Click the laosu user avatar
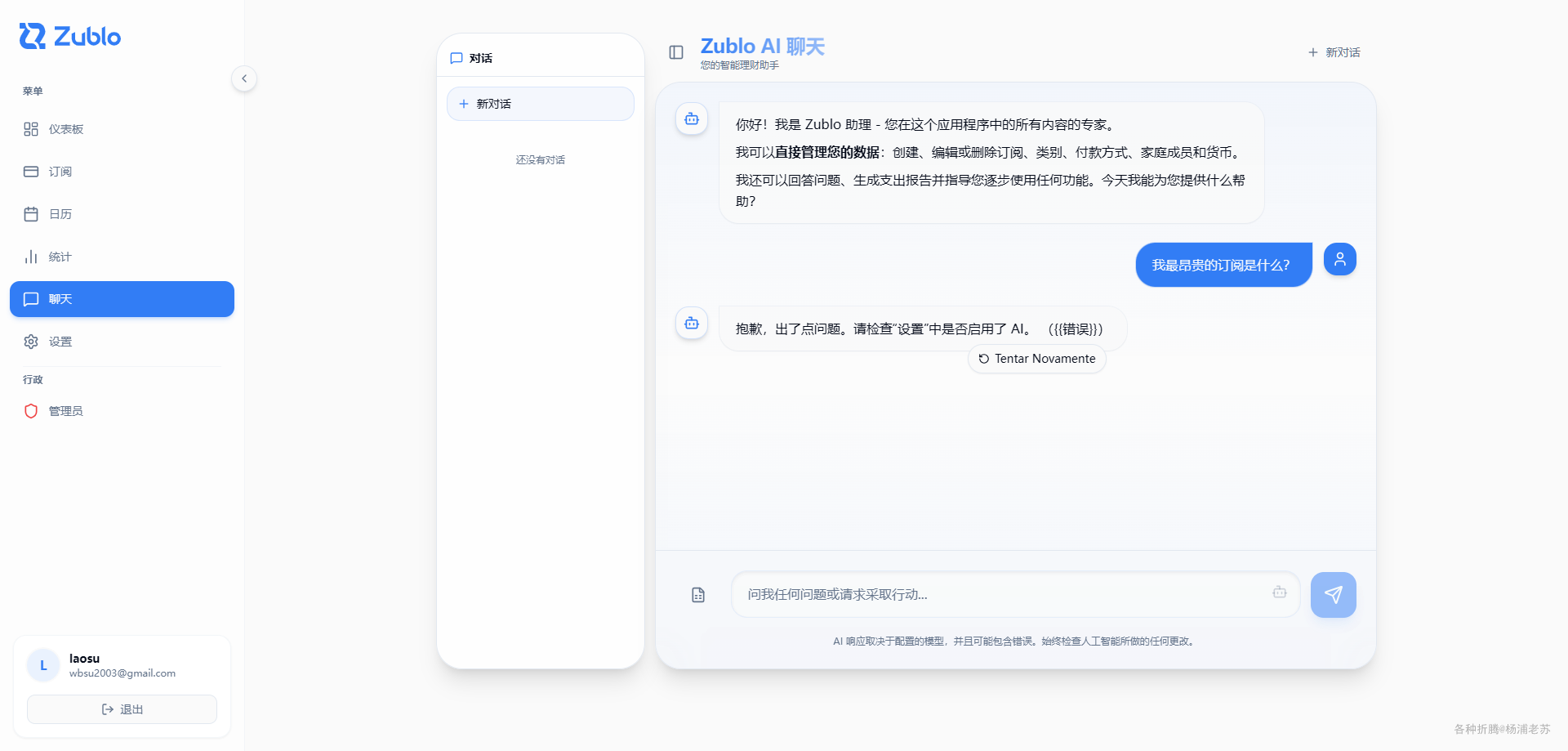The width and height of the screenshot is (1568, 751). pos(43,665)
